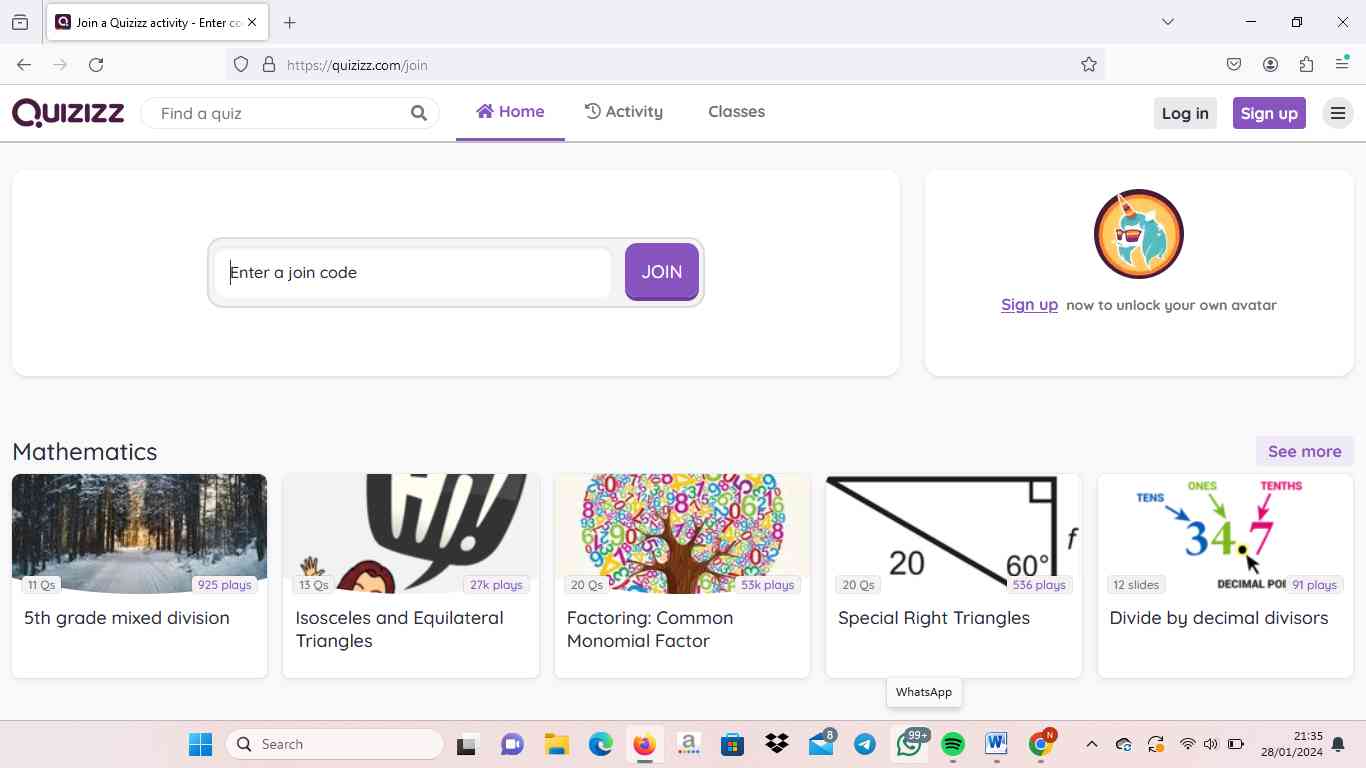Image resolution: width=1366 pixels, height=768 pixels.
Task: Open the Chat icon on taskbar
Action: click(x=512, y=744)
